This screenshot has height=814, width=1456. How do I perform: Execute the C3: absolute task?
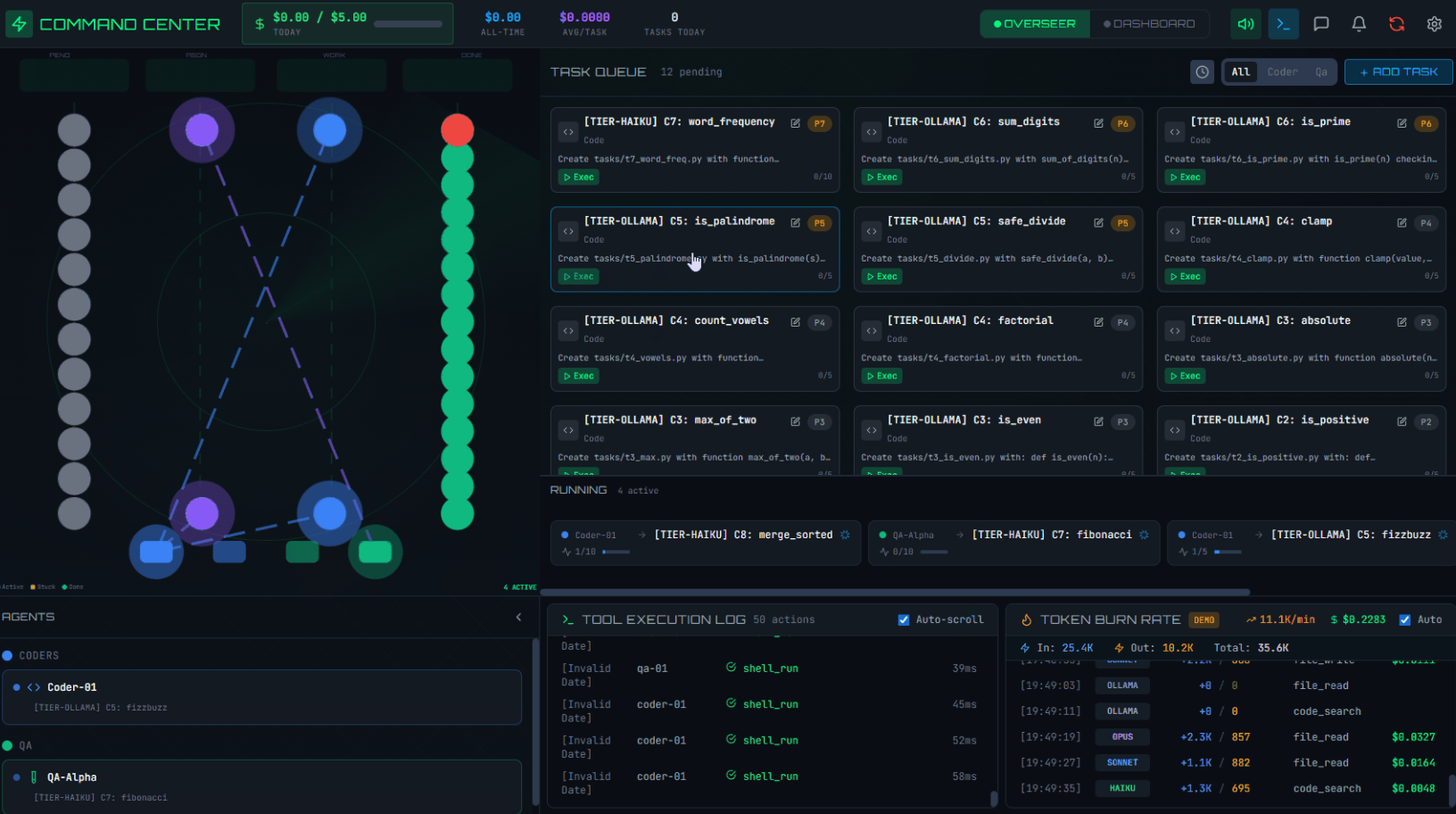click(x=1186, y=377)
